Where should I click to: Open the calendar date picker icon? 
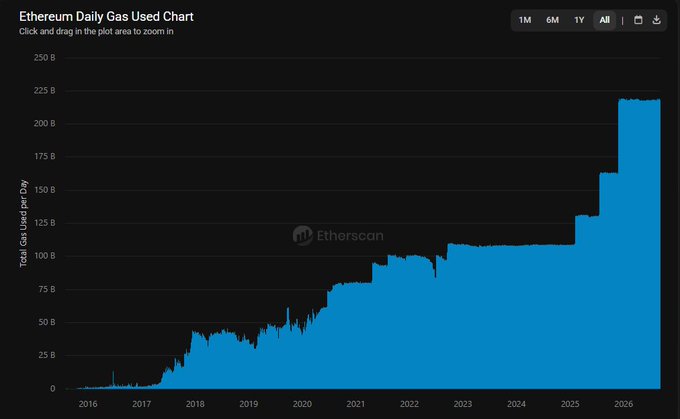pyautogui.click(x=638, y=20)
